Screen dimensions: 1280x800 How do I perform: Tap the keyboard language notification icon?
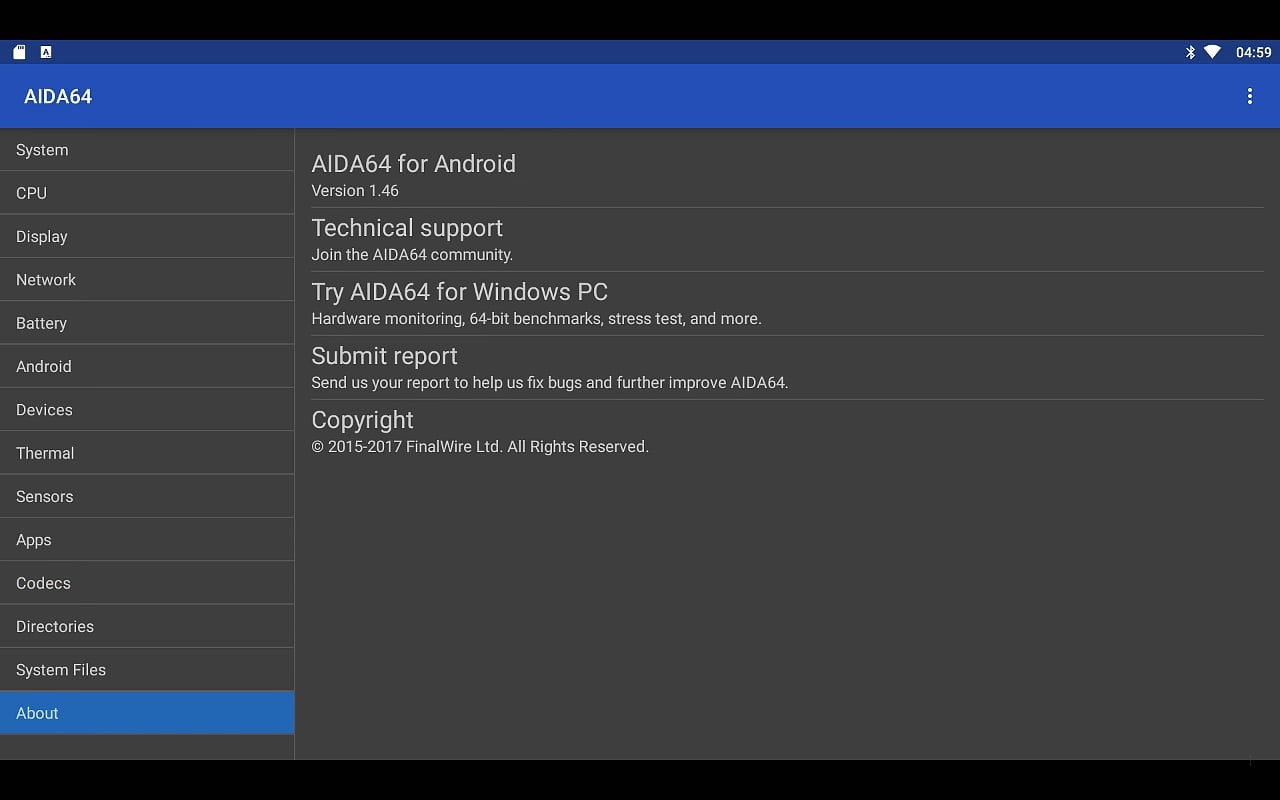(x=46, y=52)
